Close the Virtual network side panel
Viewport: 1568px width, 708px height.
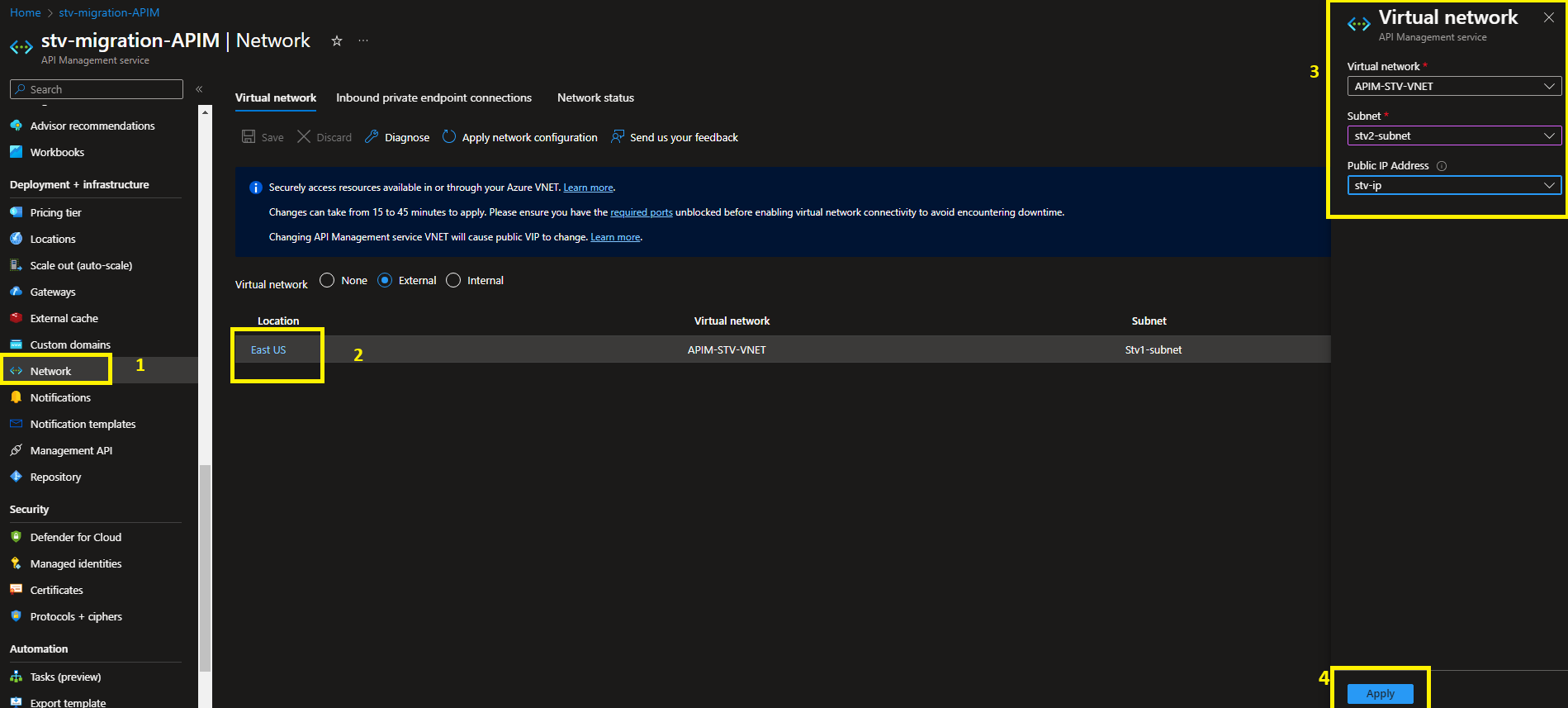1549,17
